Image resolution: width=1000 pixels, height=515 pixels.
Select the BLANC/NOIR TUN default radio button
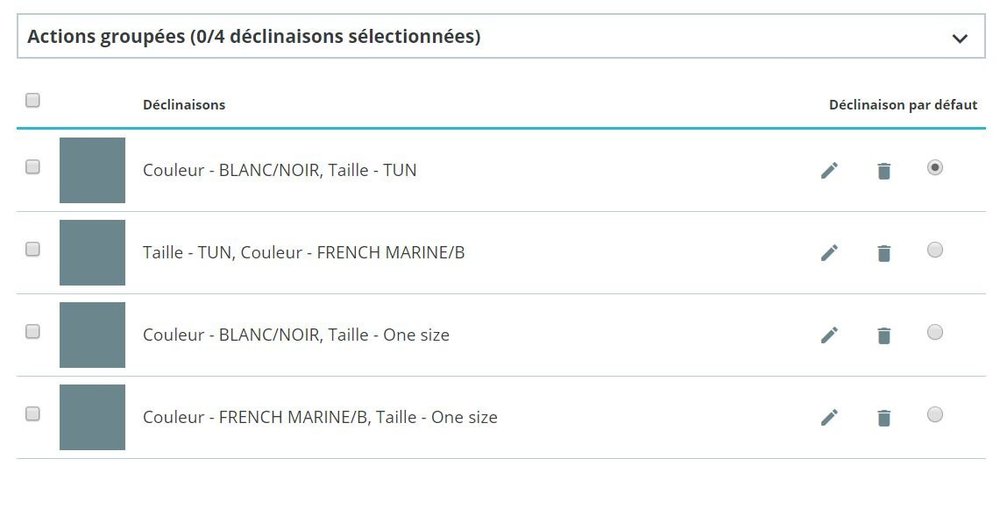(935, 168)
